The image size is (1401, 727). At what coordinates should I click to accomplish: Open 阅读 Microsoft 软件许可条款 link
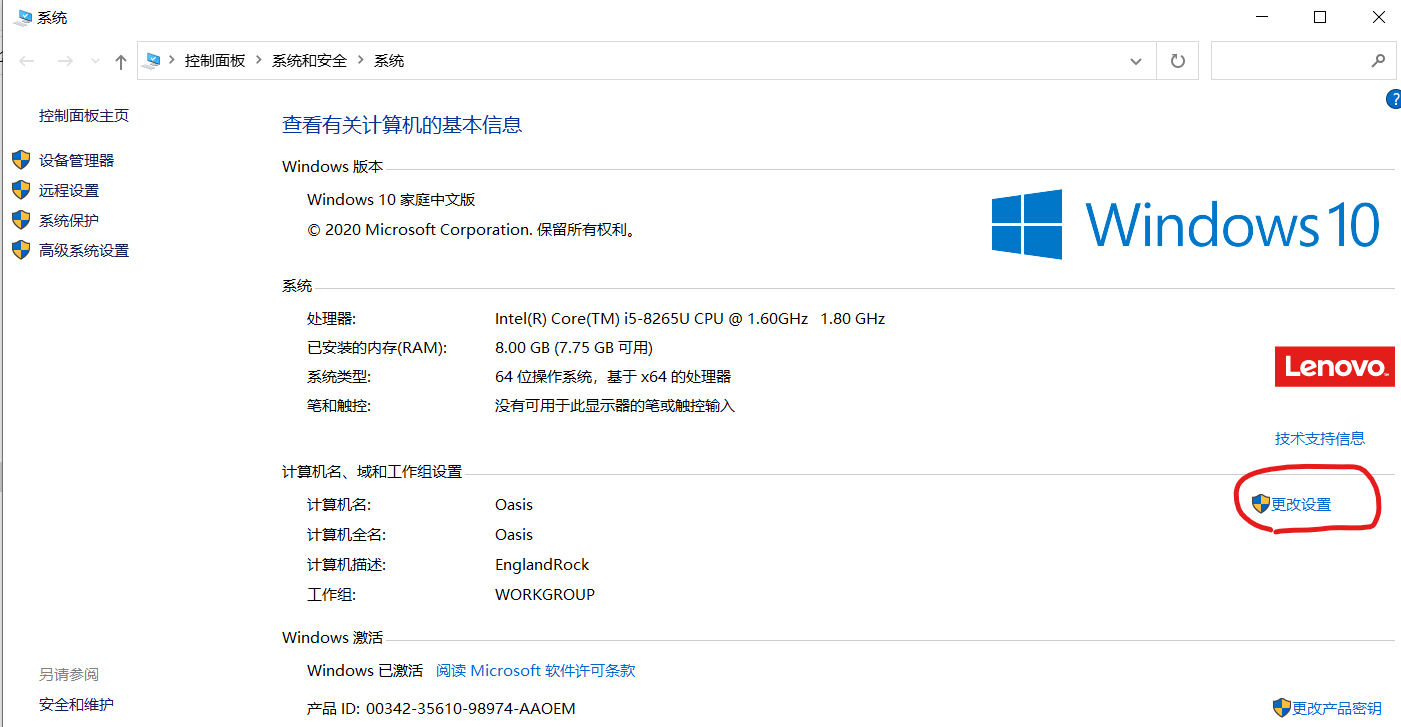(x=536, y=670)
